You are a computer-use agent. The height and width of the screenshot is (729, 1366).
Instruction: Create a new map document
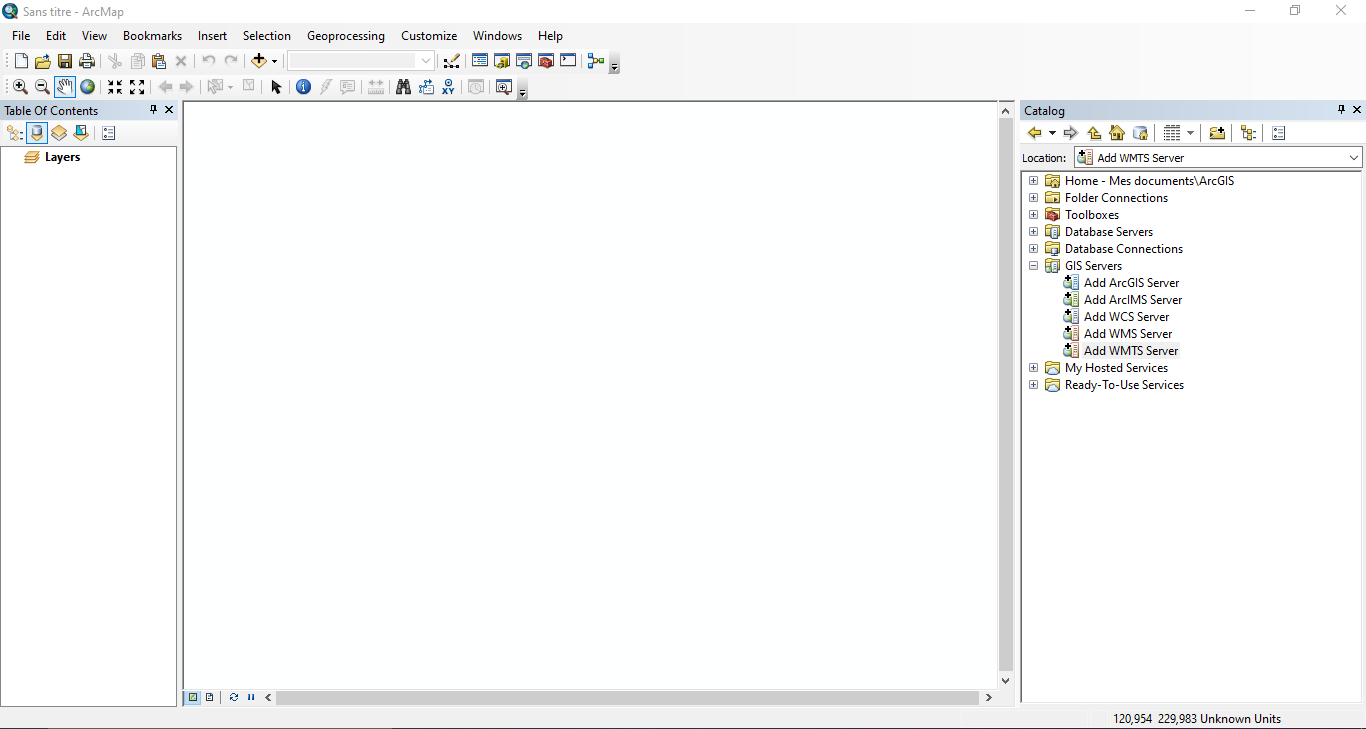pyautogui.click(x=21, y=61)
